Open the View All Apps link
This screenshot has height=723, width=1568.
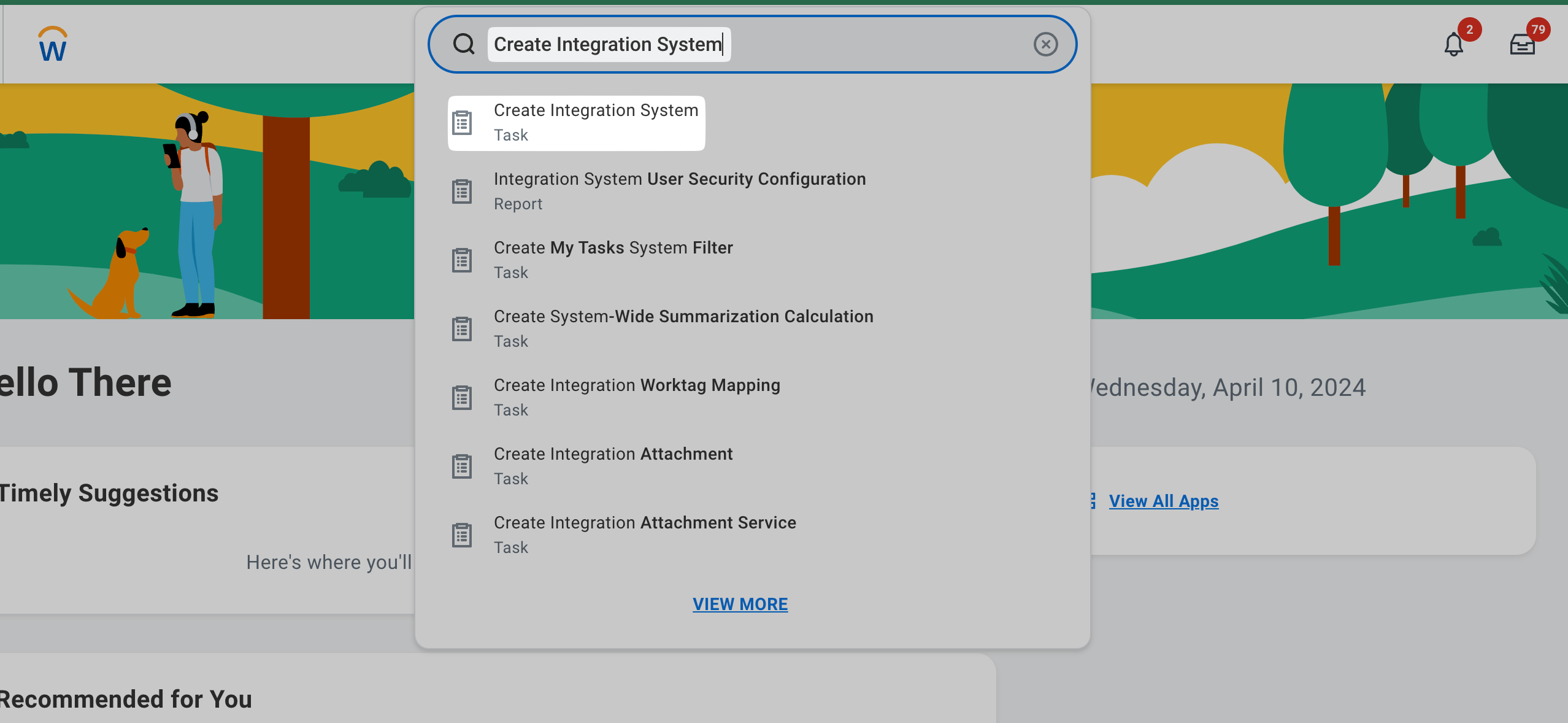(x=1163, y=501)
